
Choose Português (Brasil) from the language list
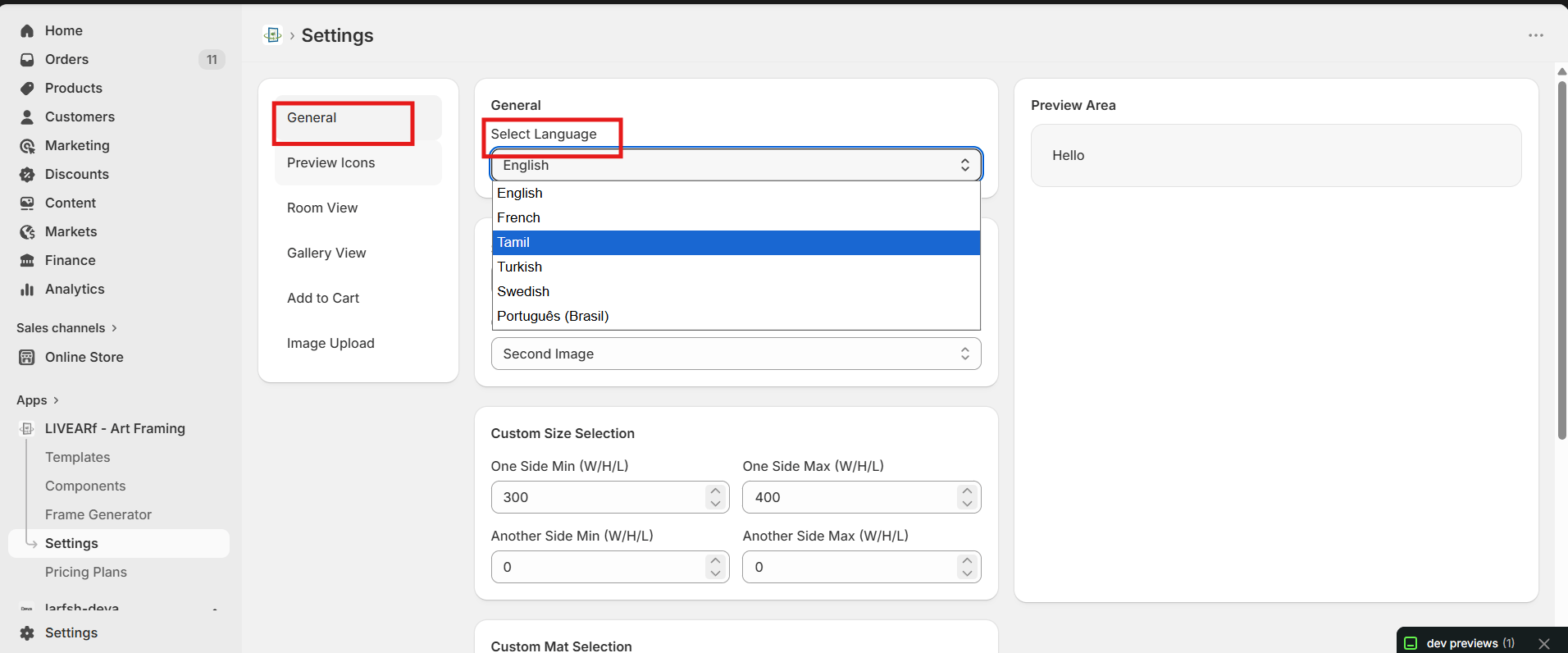click(x=736, y=316)
